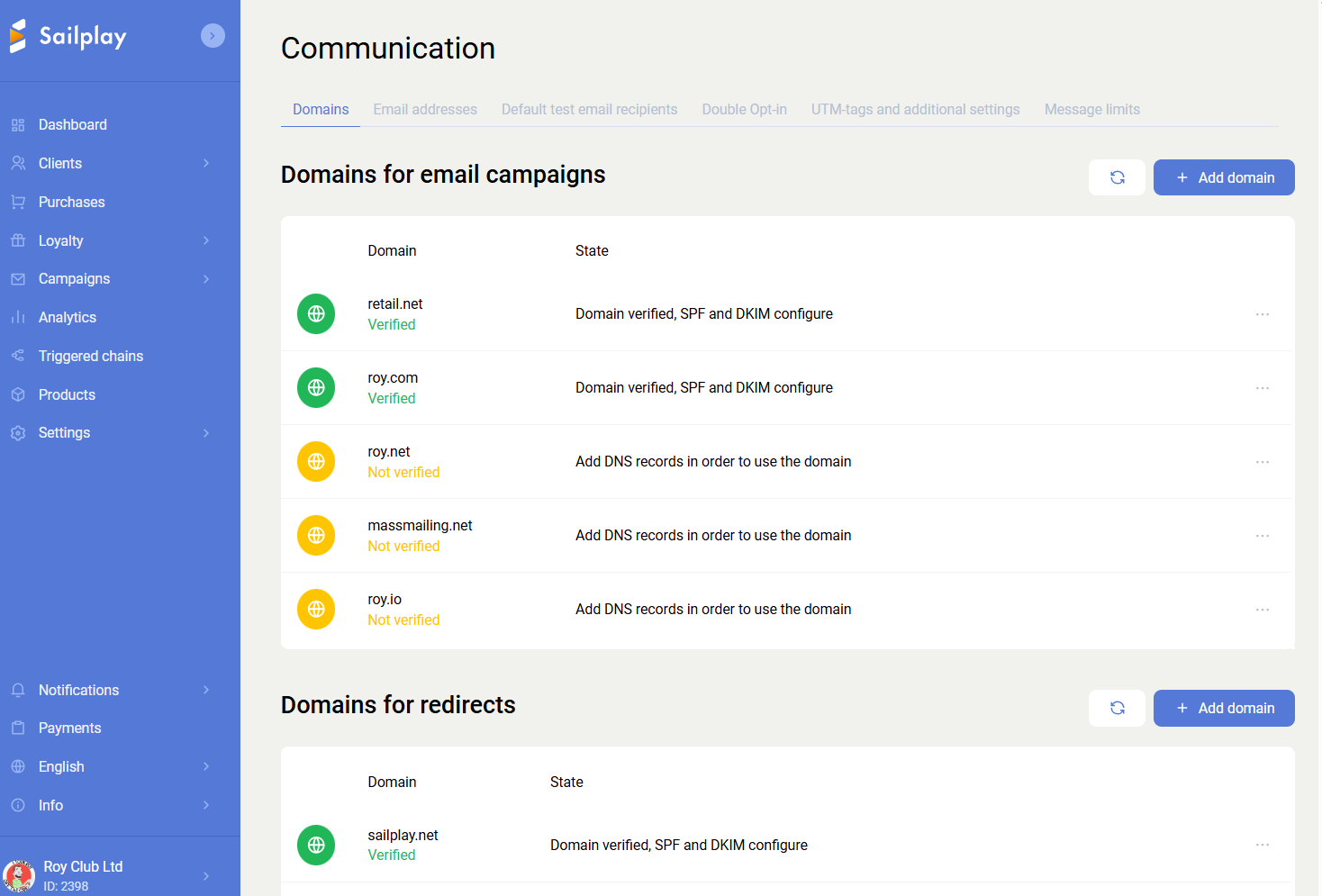Click the Sailplay logo
The height and width of the screenshot is (896, 1322).
tap(68, 36)
